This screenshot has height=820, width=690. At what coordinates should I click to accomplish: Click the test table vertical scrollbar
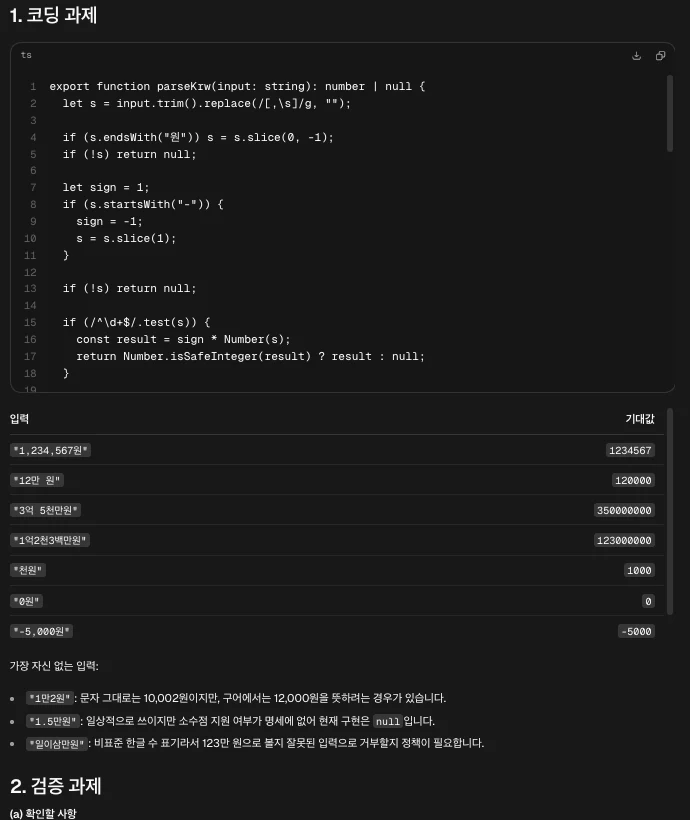tap(670, 511)
